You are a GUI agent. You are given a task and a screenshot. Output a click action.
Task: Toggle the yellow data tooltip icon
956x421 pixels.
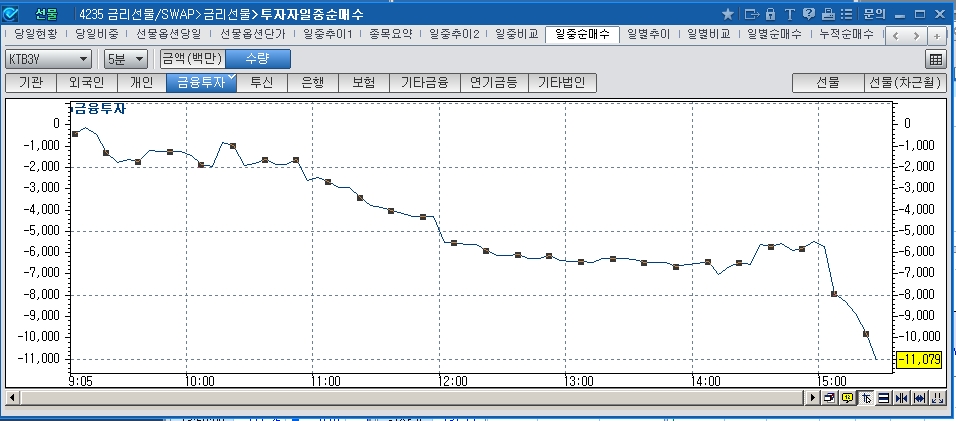(x=847, y=398)
